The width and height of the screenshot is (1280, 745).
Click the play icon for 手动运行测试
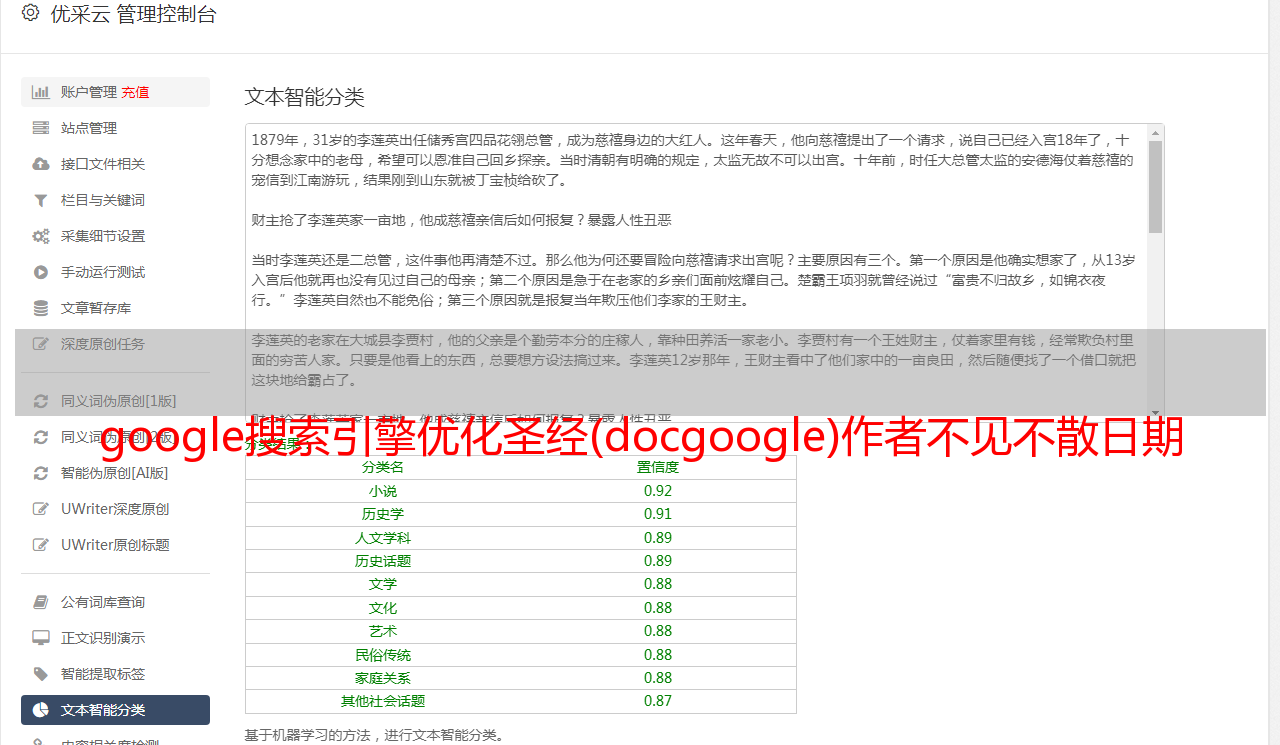[x=41, y=272]
